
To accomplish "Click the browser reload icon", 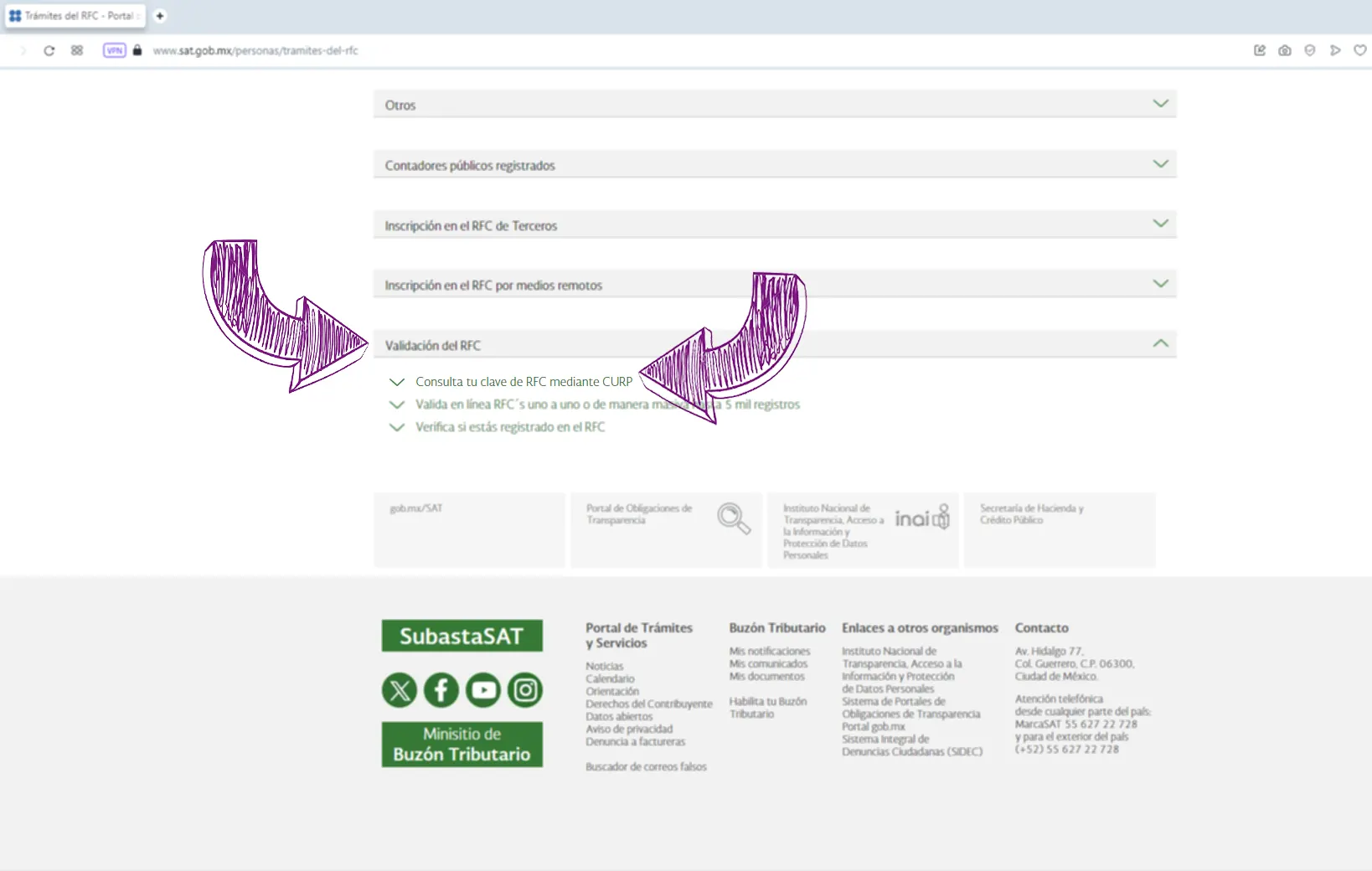I will (x=49, y=51).
